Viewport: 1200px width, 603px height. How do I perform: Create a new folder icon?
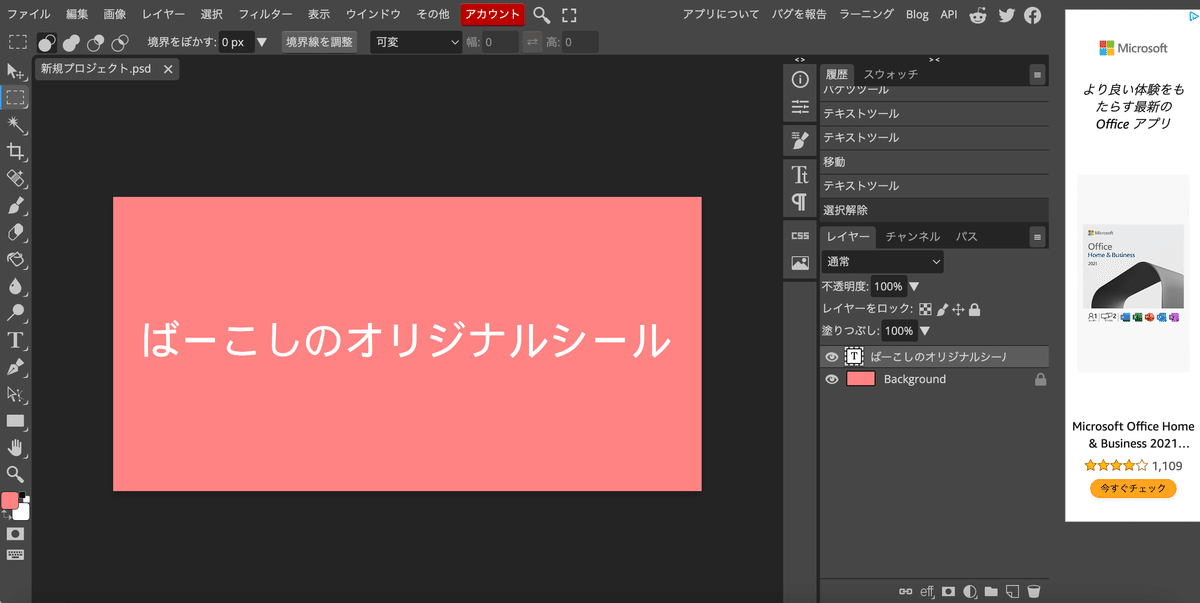991,591
